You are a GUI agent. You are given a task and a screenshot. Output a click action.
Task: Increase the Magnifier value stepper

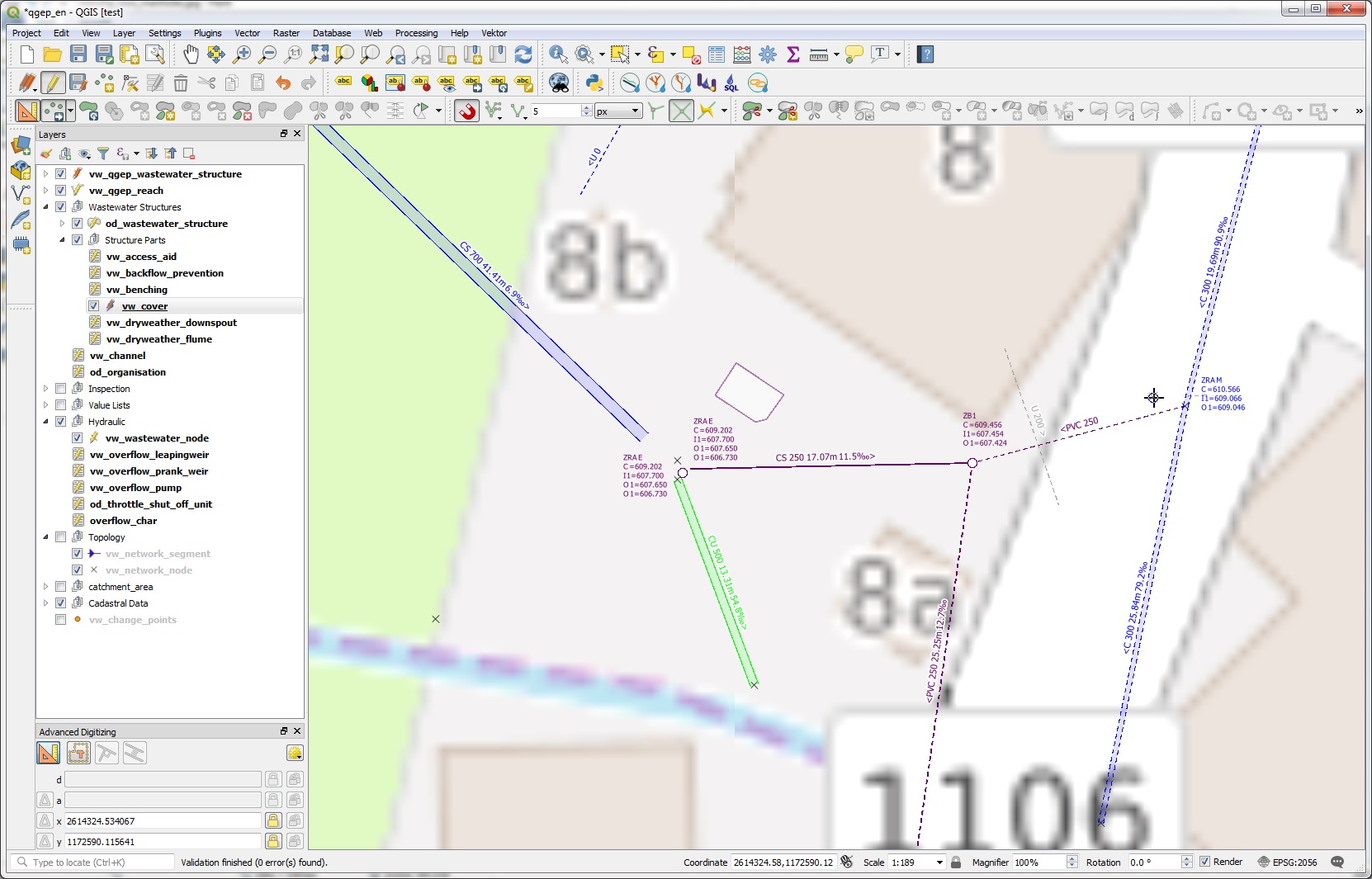pos(1072,858)
